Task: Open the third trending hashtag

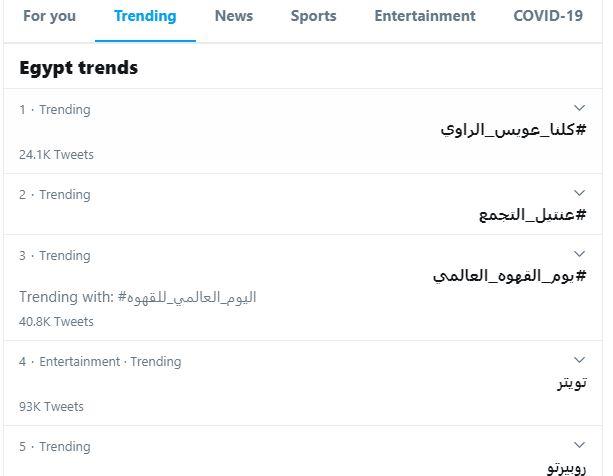Action: [509, 276]
